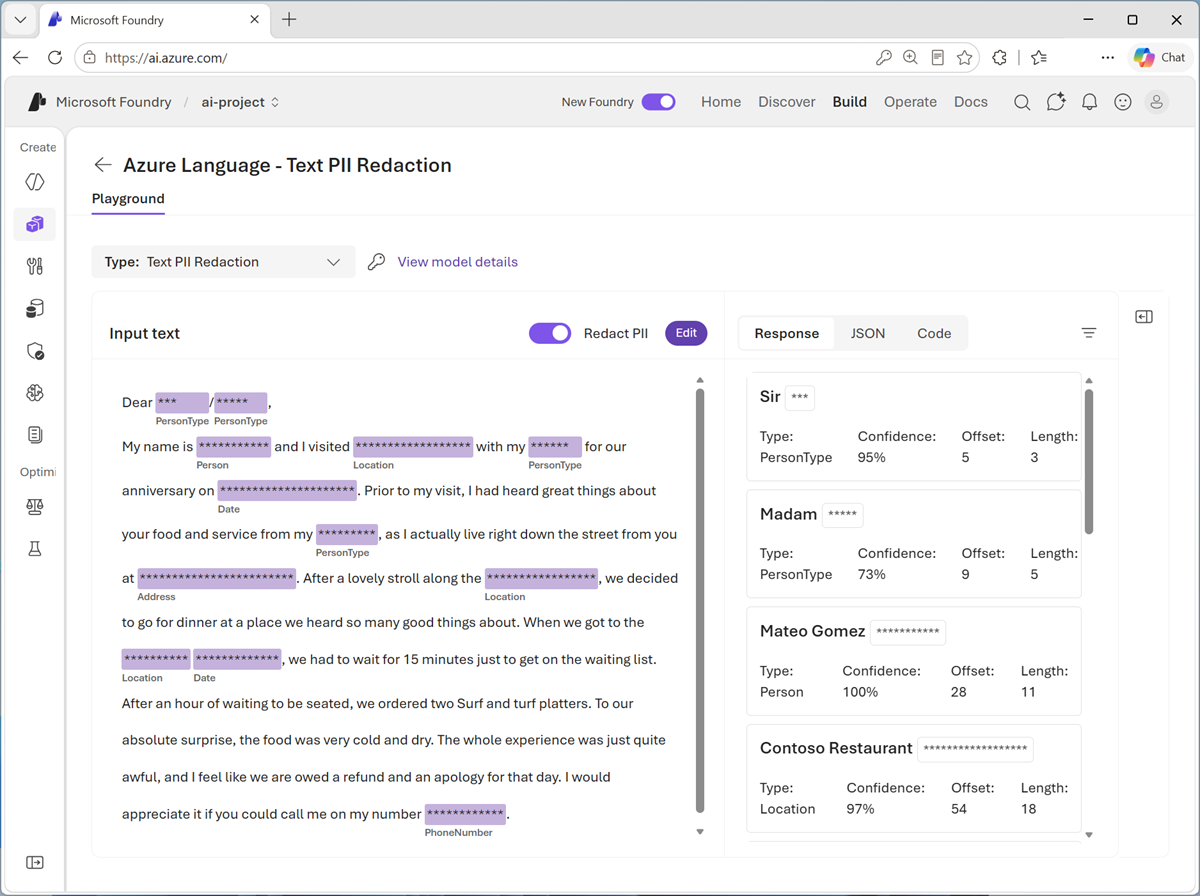Open the balance scale evaluation icon
Image resolution: width=1200 pixels, height=896 pixels.
35,506
